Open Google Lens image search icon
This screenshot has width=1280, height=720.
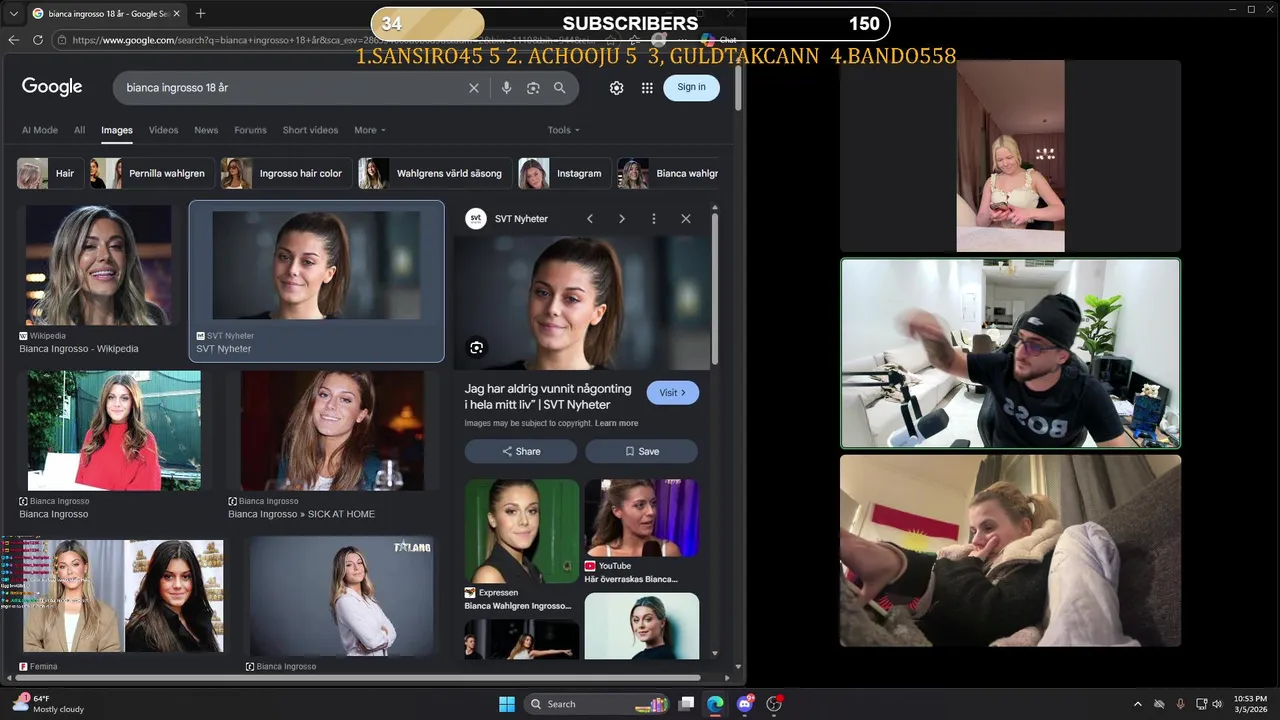(533, 88)
